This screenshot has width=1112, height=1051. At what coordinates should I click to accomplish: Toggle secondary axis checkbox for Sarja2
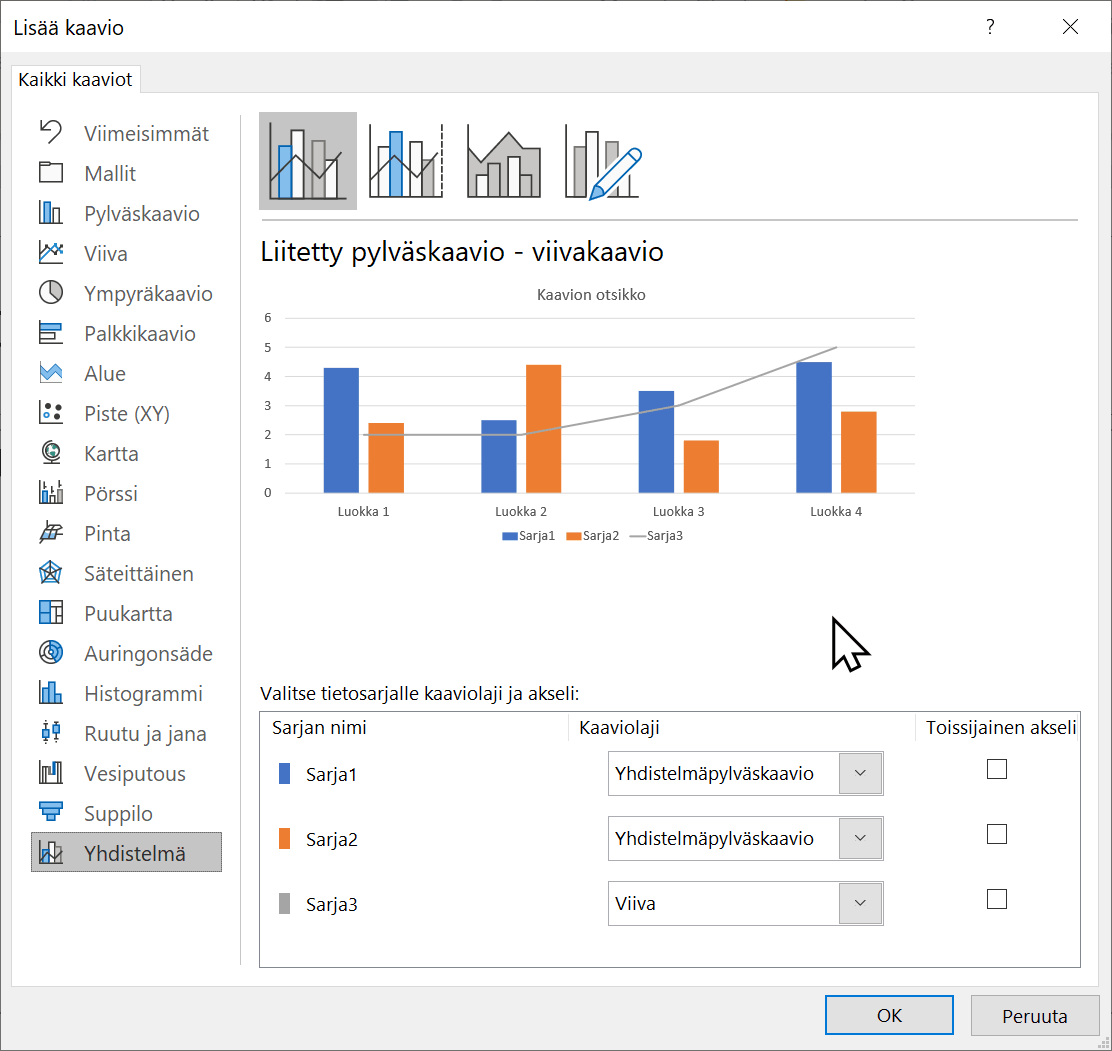point(996,834)
